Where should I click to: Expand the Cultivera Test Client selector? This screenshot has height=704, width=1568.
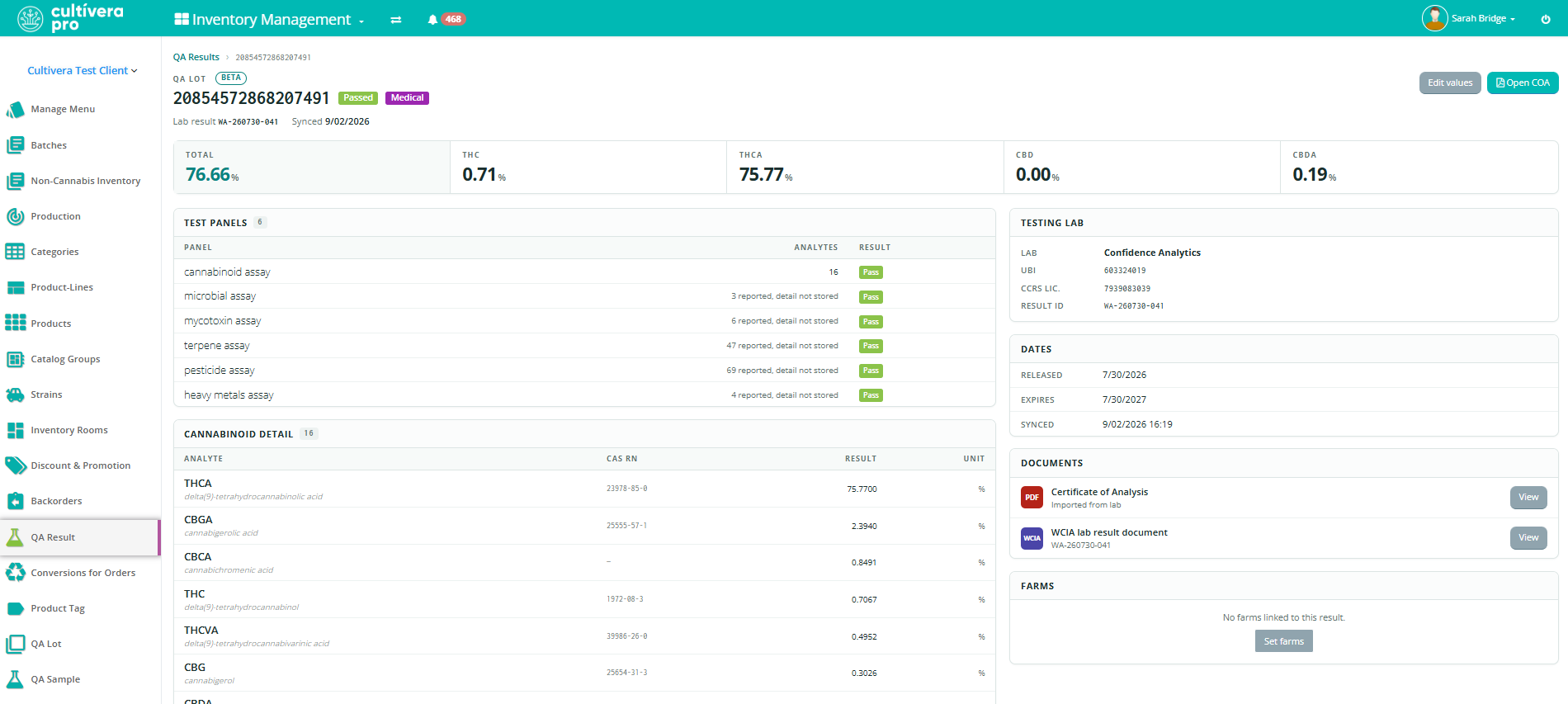pos(83,70)
